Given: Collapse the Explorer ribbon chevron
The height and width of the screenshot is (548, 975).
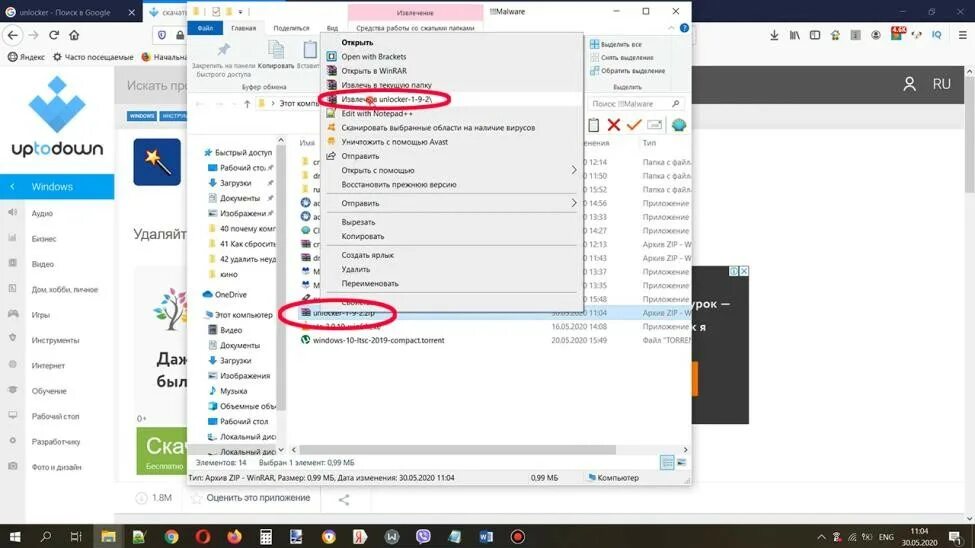Looking at the screenshot, I should click(671, 28).
